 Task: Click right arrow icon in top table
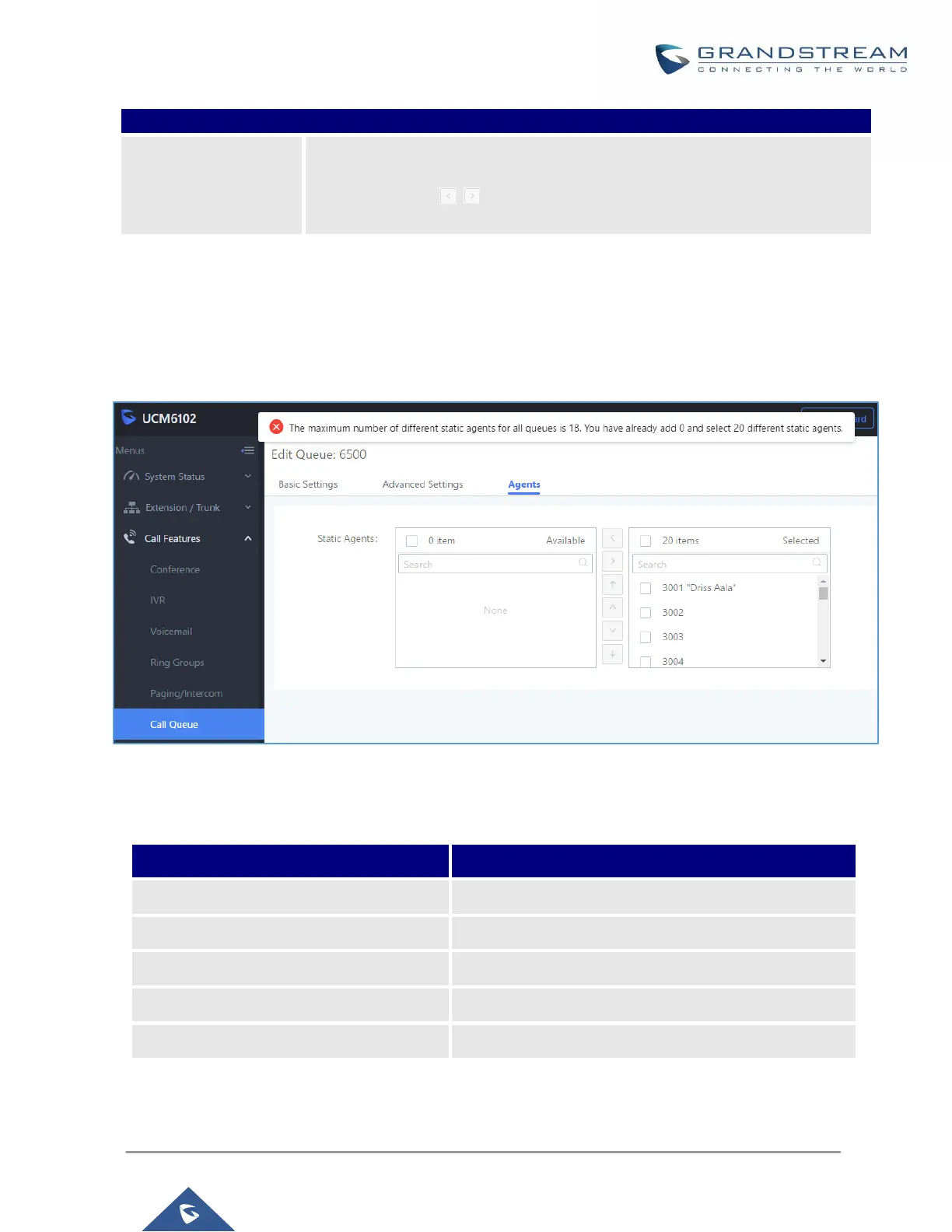[472, 196]
